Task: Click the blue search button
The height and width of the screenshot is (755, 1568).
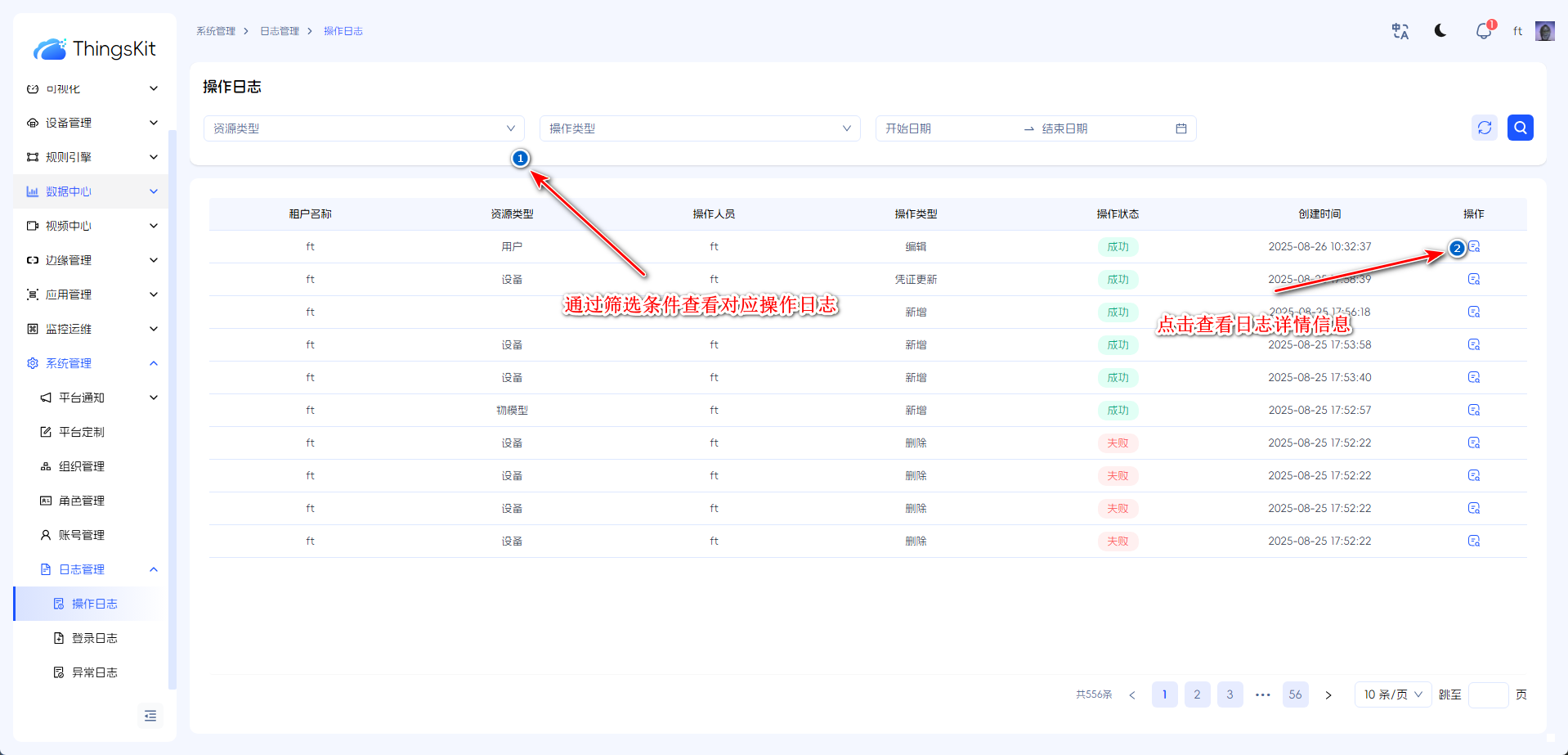Action: (1520, 128)
